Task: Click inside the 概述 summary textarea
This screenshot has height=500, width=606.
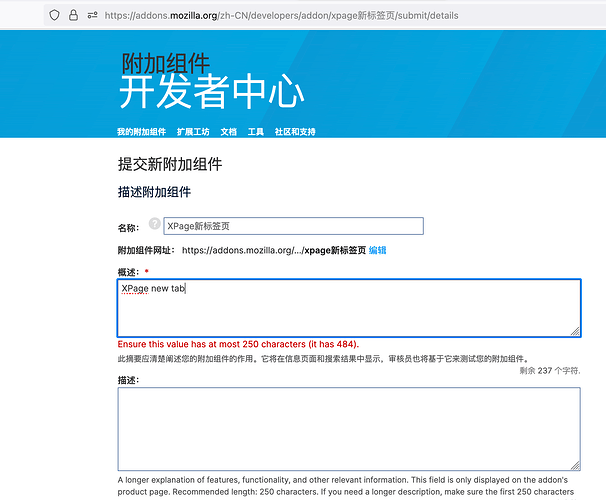Action: (349, 308)
